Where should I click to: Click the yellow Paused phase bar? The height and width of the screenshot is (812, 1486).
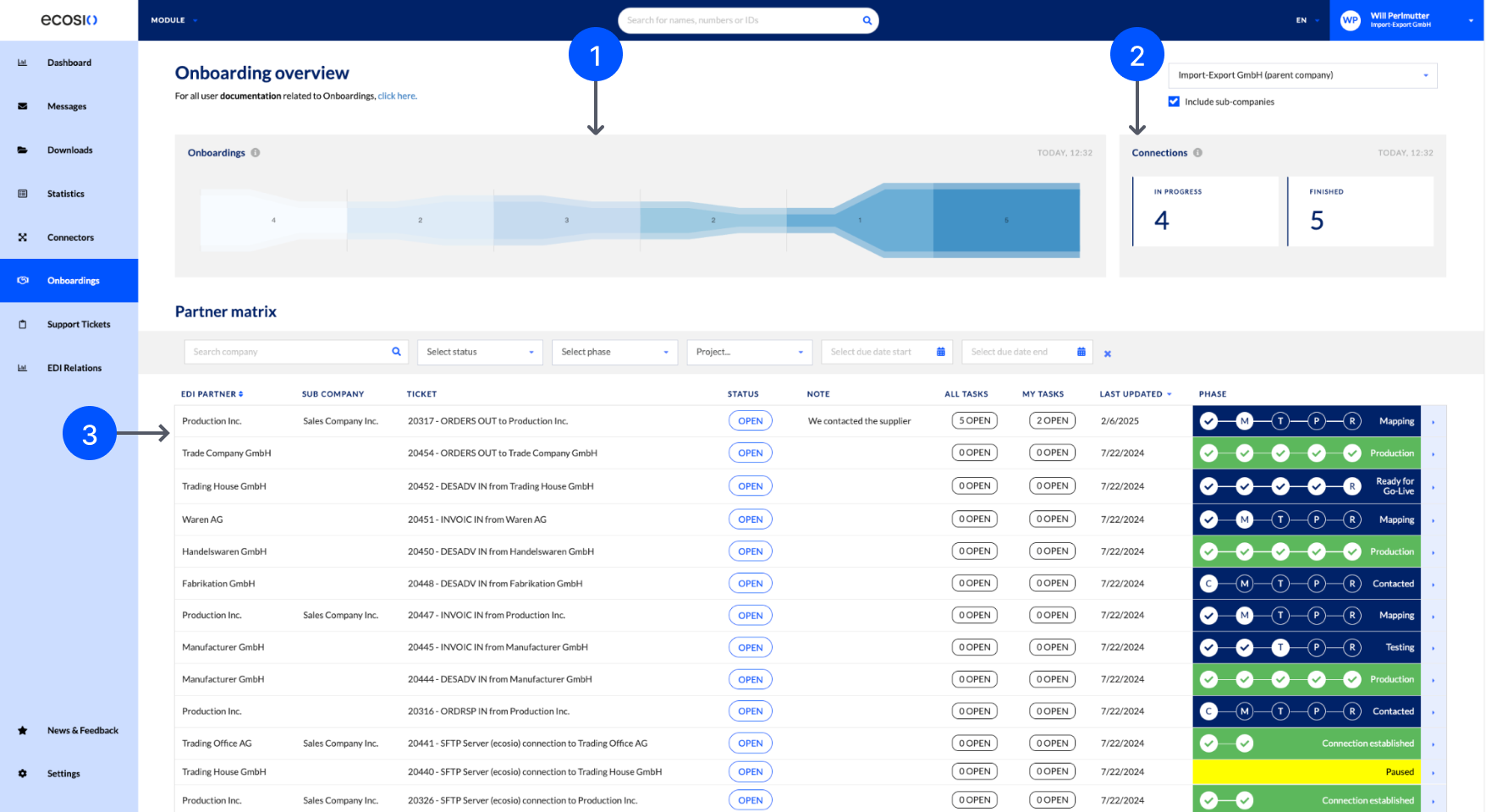(1307, 772)
